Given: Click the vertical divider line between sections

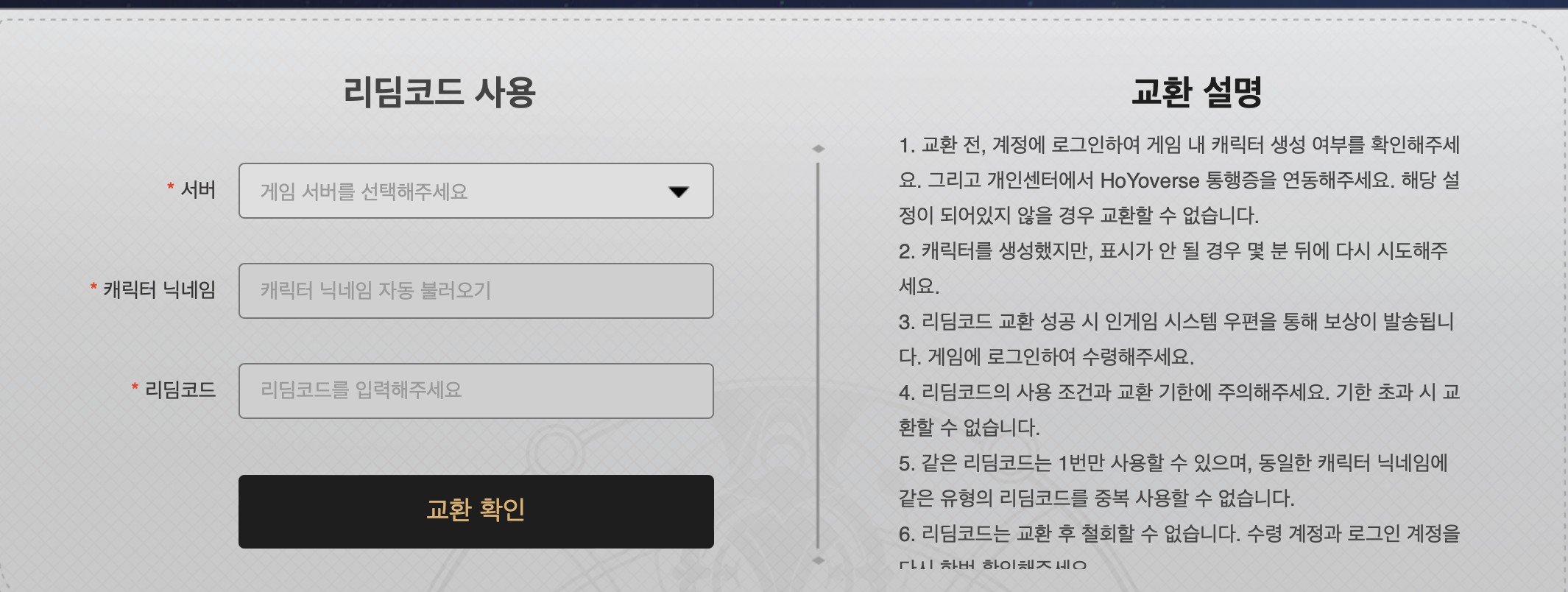Looking at the screenshot, I should (819, 353).
